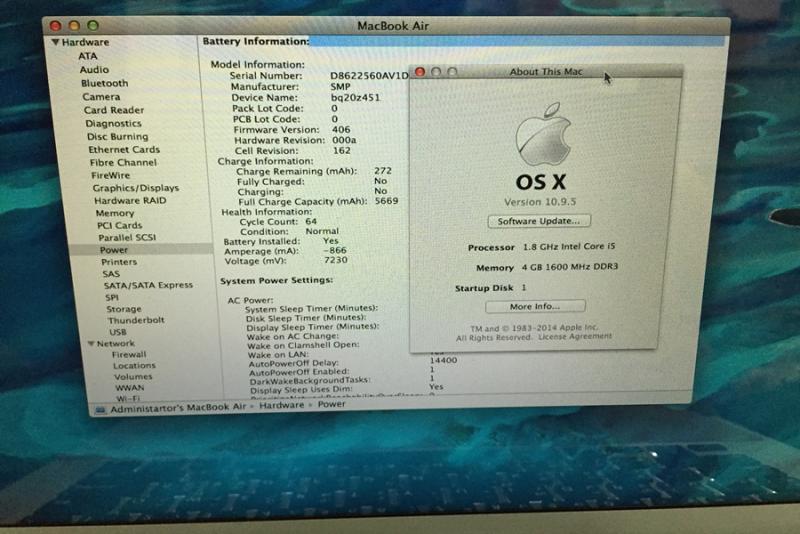Select Audio in the sidebar

(x=94, y=69)
